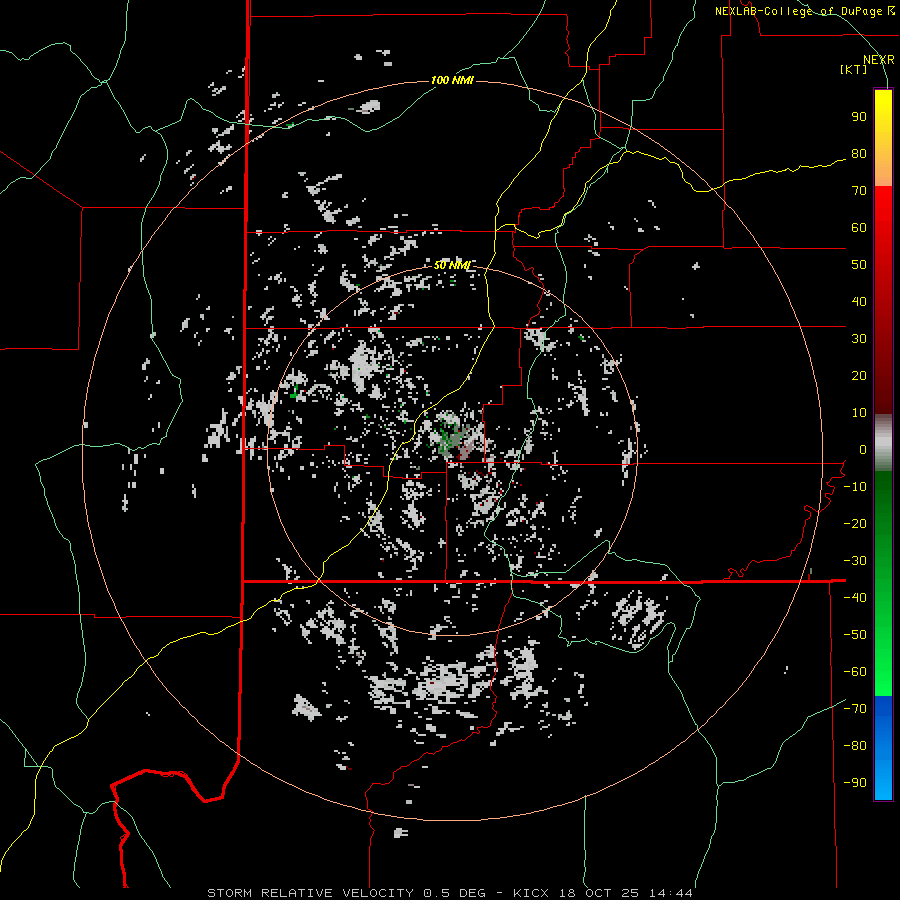The width and height of the screenshot is (900, 900).
Task: Select the -90 knot scale value
Action: (855, 783)
